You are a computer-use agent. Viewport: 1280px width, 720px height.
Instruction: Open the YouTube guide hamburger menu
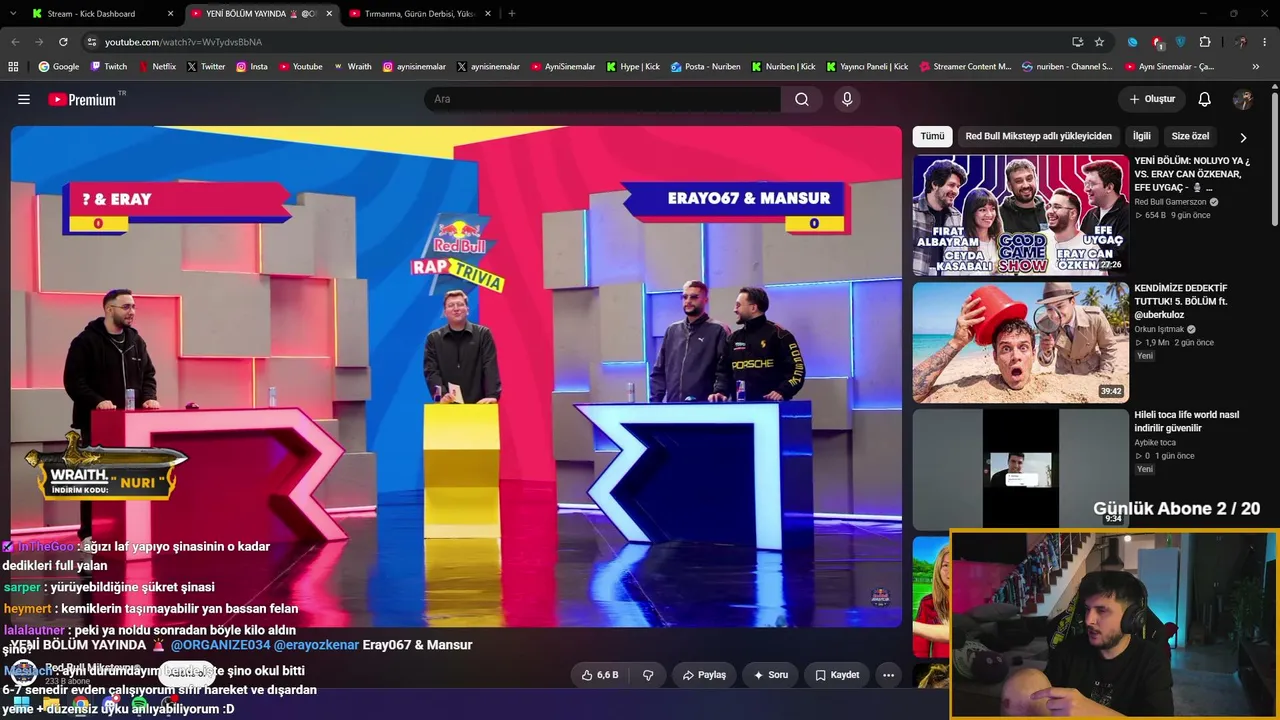coord(24,99)
